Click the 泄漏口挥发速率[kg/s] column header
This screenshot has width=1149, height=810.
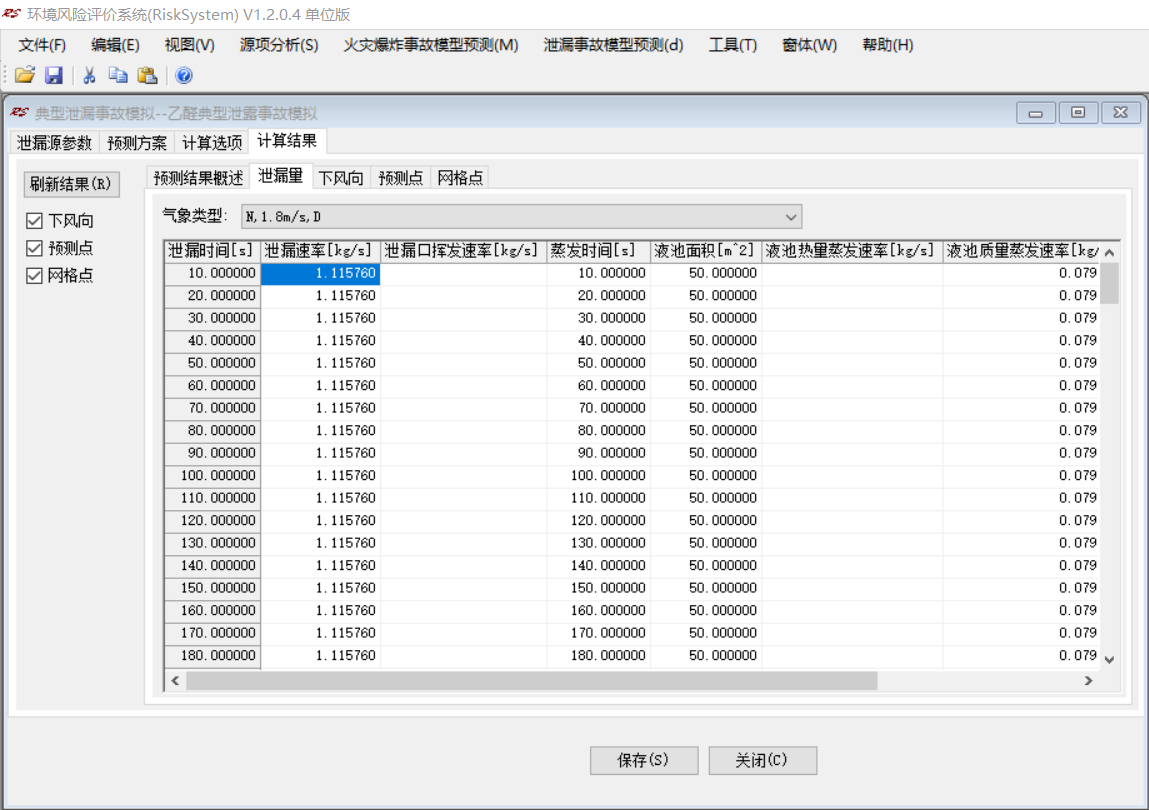click(x=463, y=251)
